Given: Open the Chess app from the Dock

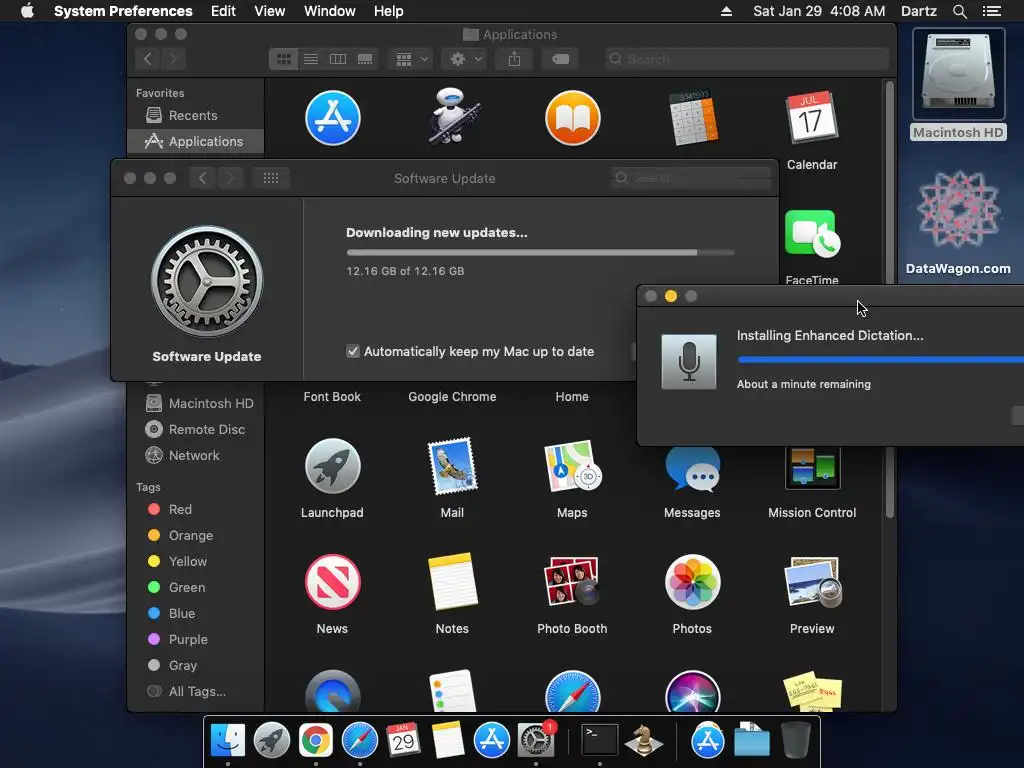Looking at the screenshot, I should (x=643, y=741).
